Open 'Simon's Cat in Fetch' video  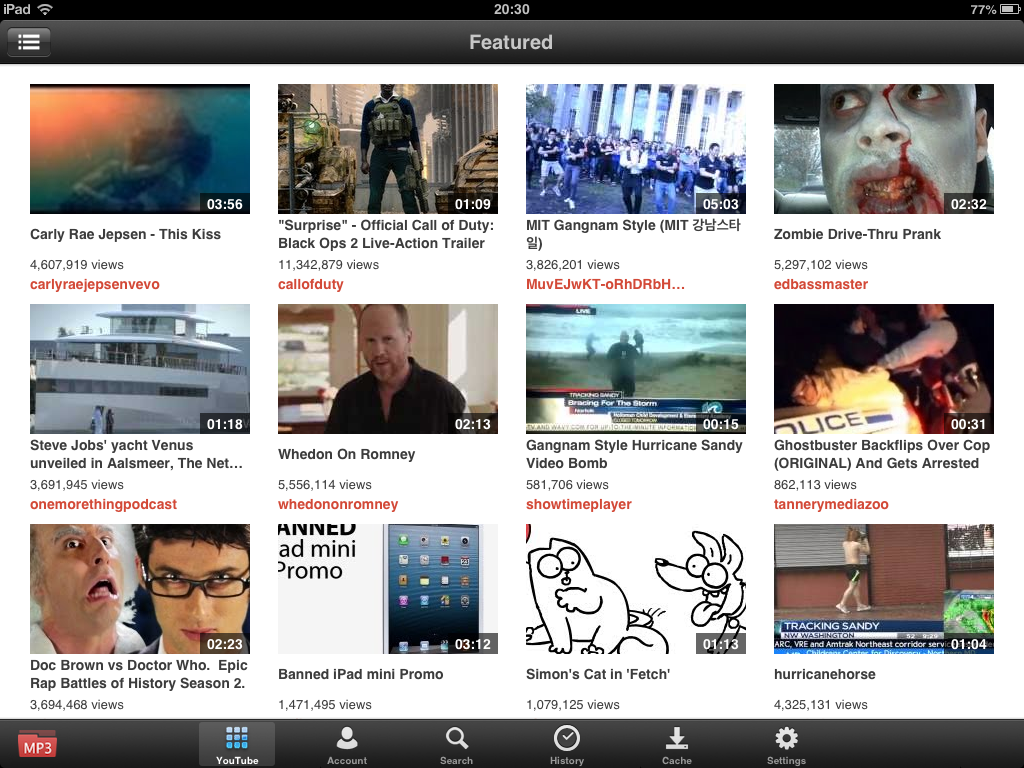[635, 588]
